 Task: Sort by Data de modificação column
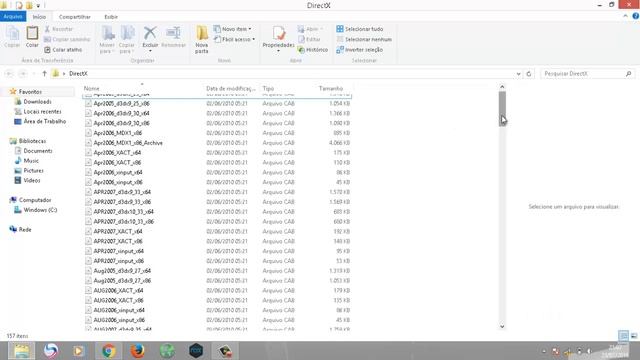coord(231,88)
